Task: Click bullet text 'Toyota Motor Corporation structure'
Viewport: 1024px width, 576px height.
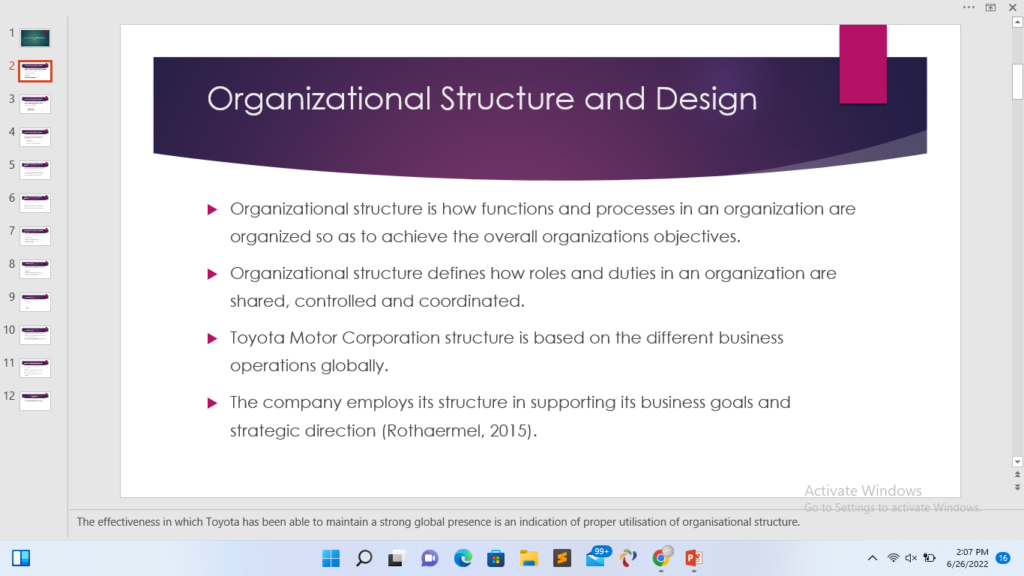Action: pos(506,351)
